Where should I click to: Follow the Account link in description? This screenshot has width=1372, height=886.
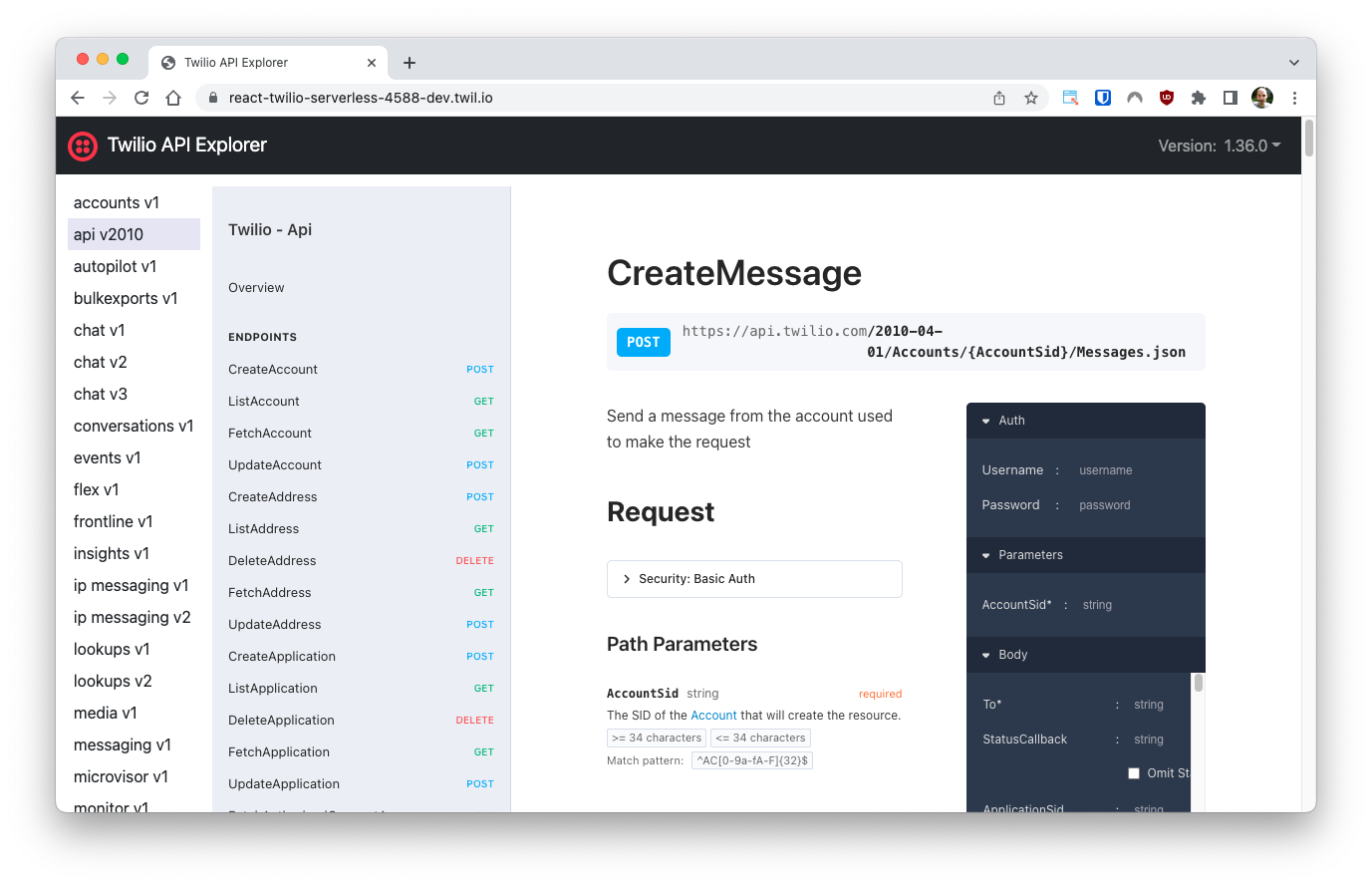click(713, 716)
